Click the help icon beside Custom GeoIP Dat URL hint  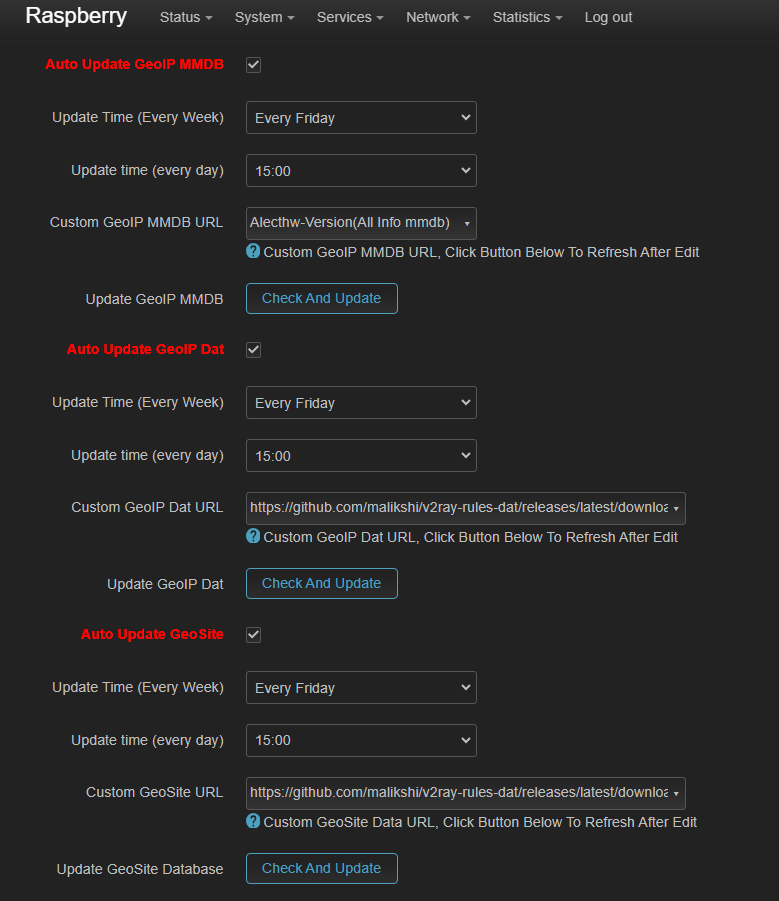[x=253, y=536]
